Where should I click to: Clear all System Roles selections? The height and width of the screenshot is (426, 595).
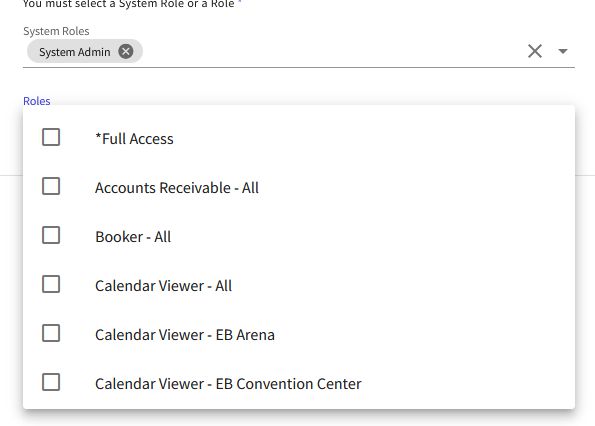[535, 51]
